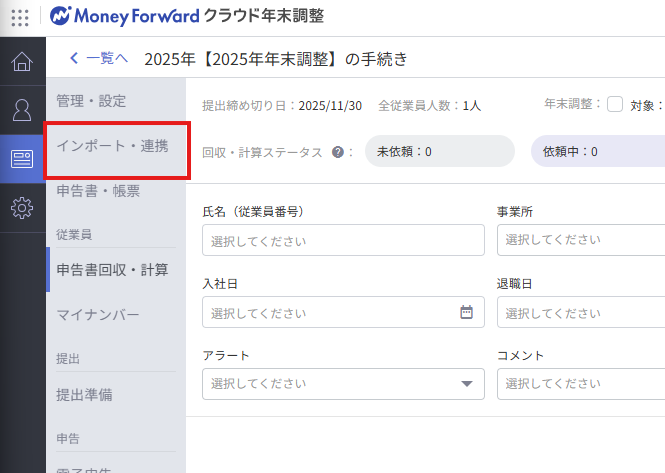The height and width of the screenshot is (473, 665).
Task: Select the highlighted year-end adjustment card icon
Action: pos(22,159)
